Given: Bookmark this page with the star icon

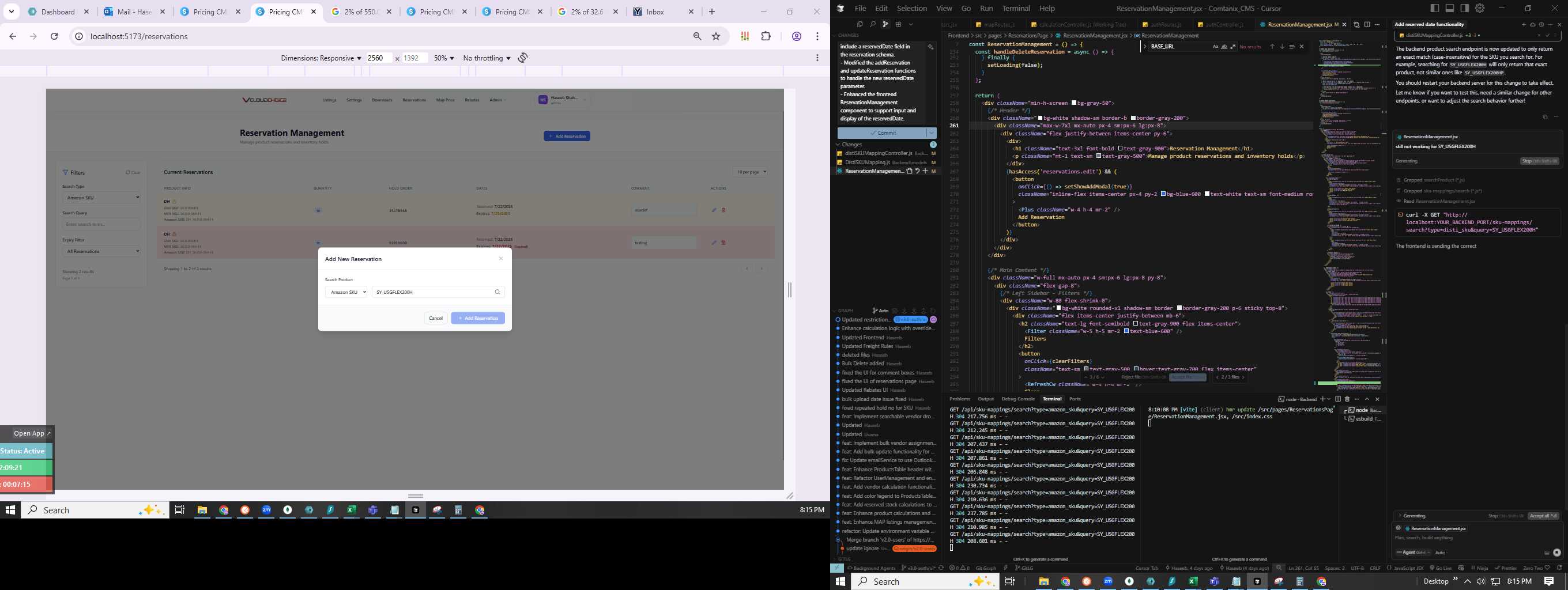Looking at the screenshot, I should coord(717,36).
